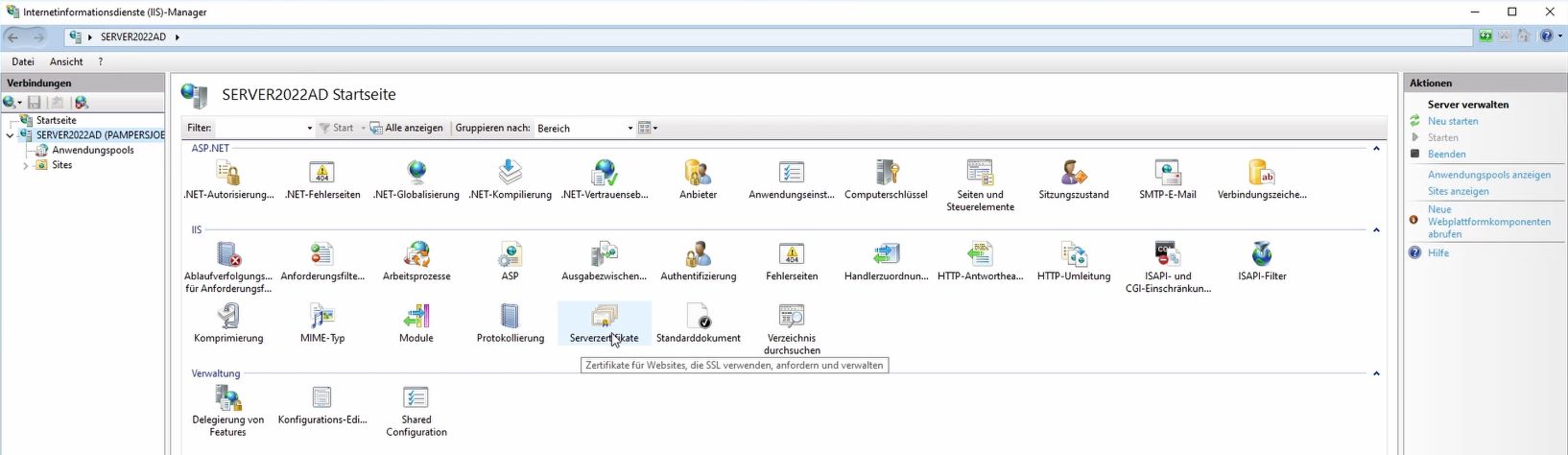Open Seiten und Steuerelemente feature
The width and height of the screenshot is (1568, 455).
980,185
